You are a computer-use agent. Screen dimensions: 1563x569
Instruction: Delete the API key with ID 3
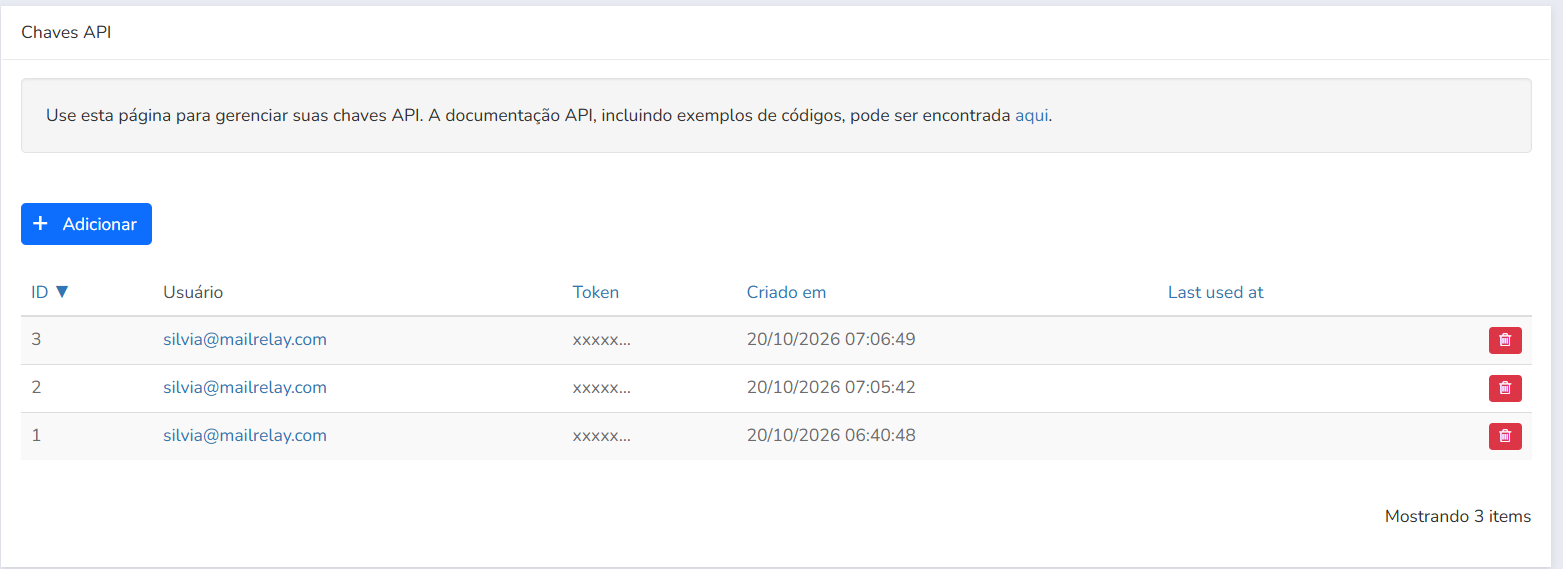click(x=1505, y=340)
